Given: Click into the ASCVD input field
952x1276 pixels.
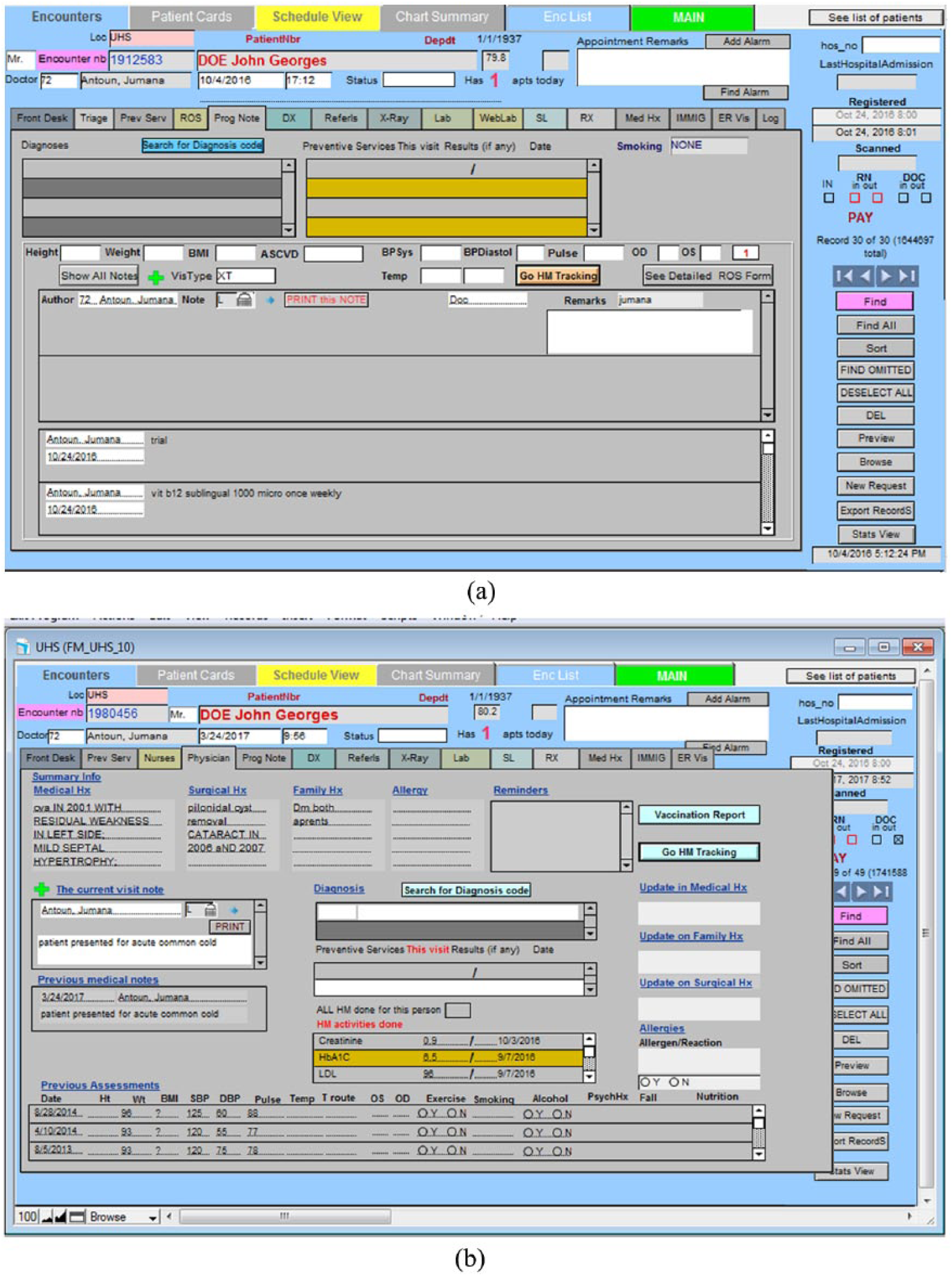Looking at the screenshot, I should tap(333, 253).
